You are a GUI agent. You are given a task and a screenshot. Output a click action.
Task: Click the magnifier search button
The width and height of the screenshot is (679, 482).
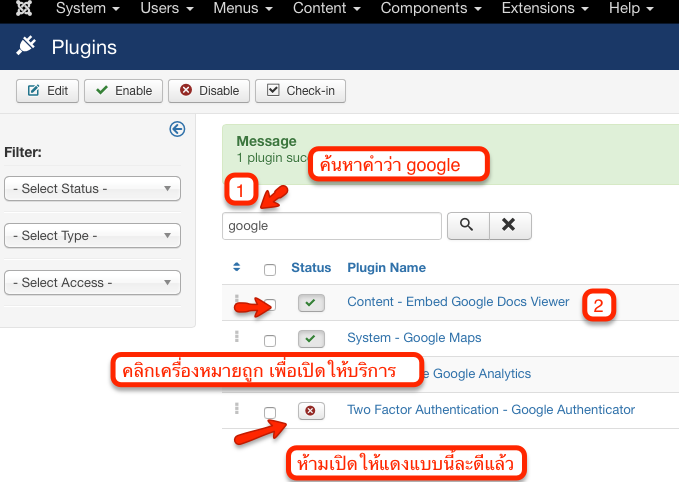[468, 226]
